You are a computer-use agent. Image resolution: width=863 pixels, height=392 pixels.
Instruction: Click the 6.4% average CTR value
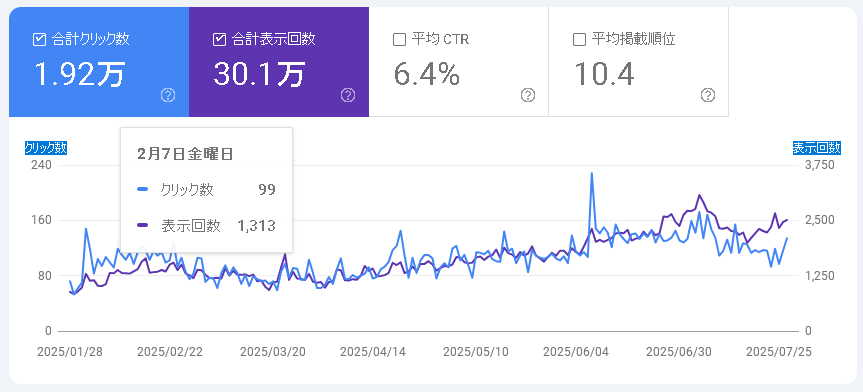coord(427,74)
